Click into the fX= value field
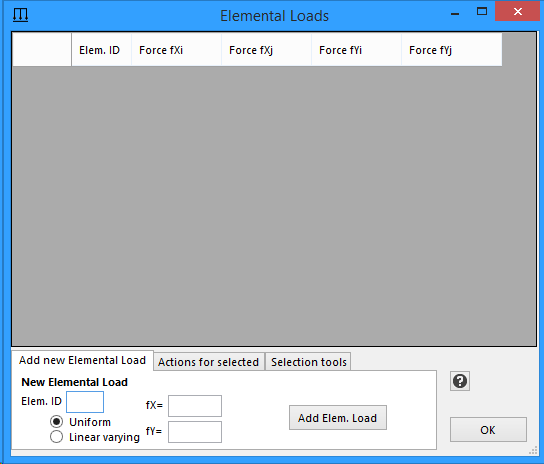 195,406
